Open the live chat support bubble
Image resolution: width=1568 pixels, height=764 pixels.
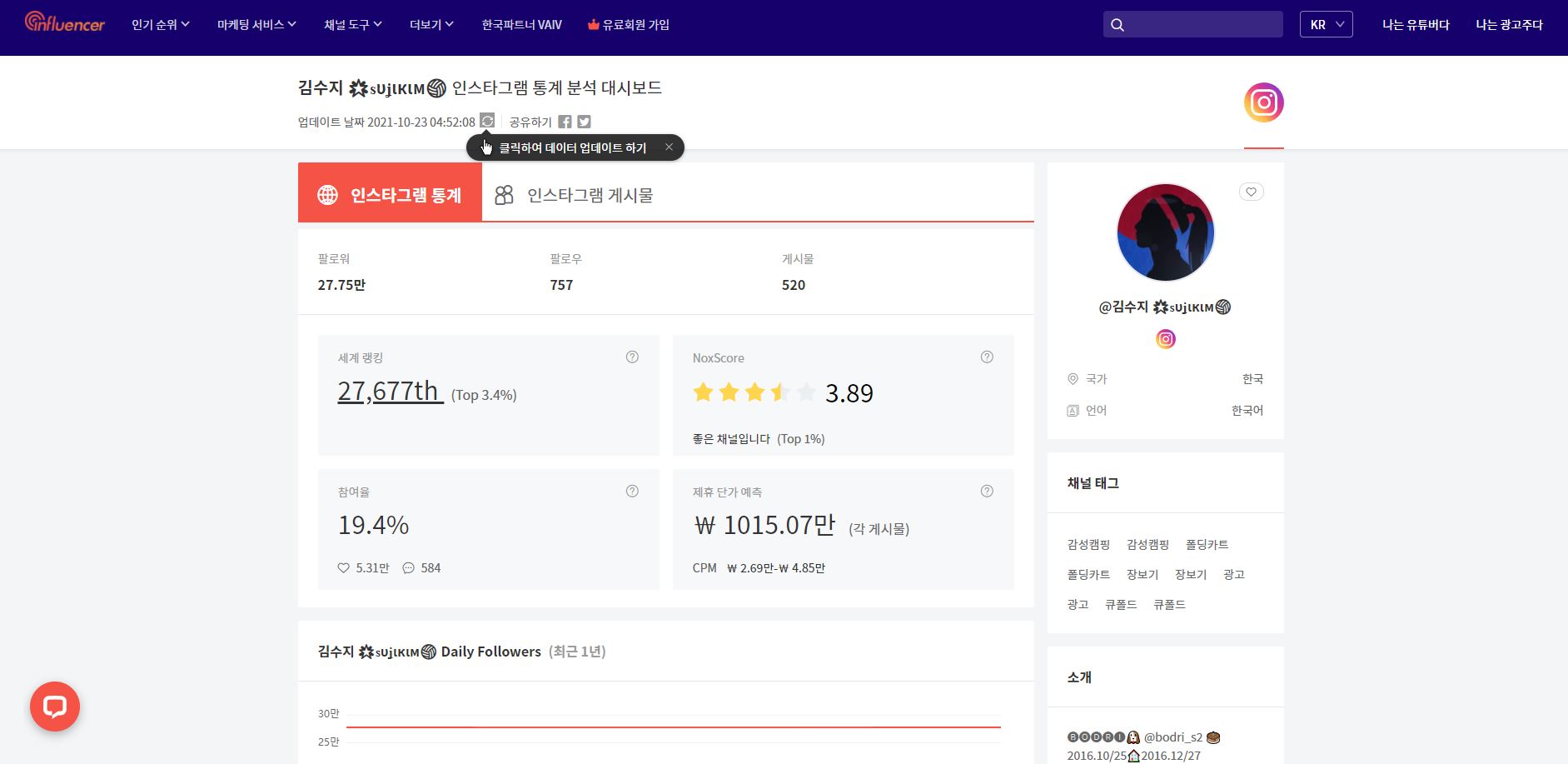point(55,707)
